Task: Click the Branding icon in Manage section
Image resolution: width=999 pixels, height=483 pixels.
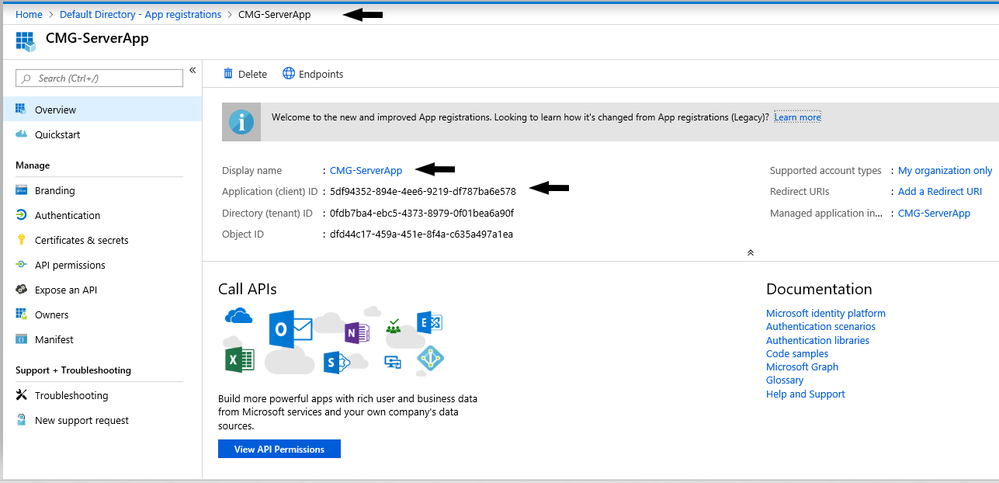Action: pos(21,190)
